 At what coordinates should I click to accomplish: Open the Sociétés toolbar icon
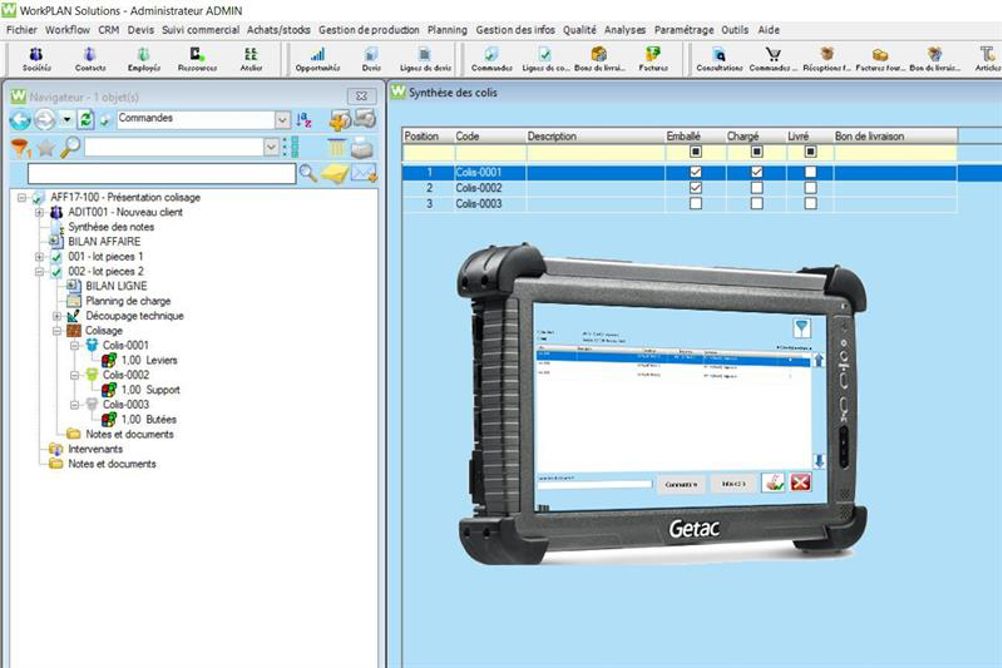(x=36, y=59)
